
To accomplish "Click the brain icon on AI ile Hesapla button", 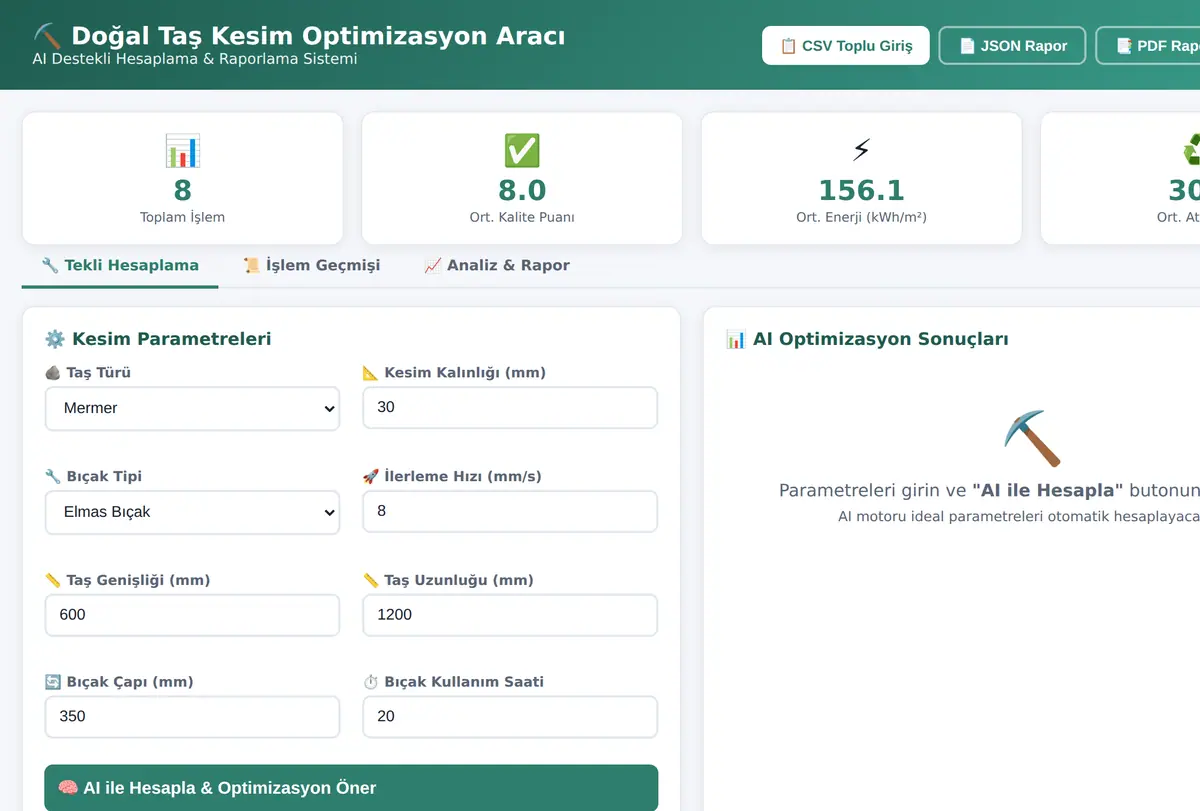I will [x=68, y=788].
